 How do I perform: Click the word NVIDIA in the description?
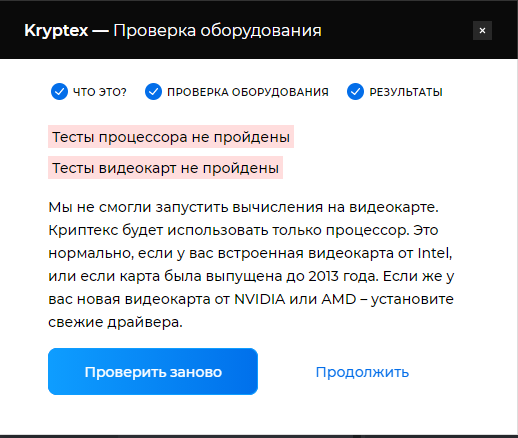[260, 299]
